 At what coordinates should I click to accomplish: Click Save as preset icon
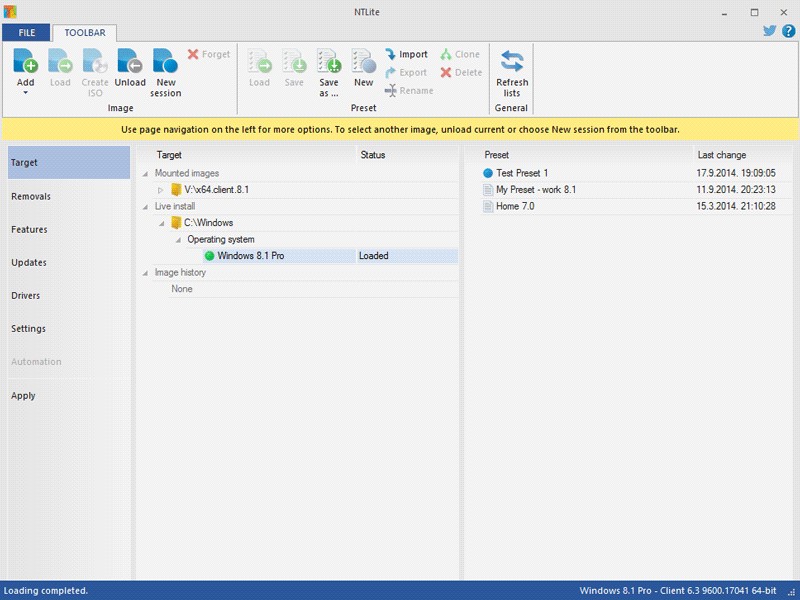tap(328, 63)
